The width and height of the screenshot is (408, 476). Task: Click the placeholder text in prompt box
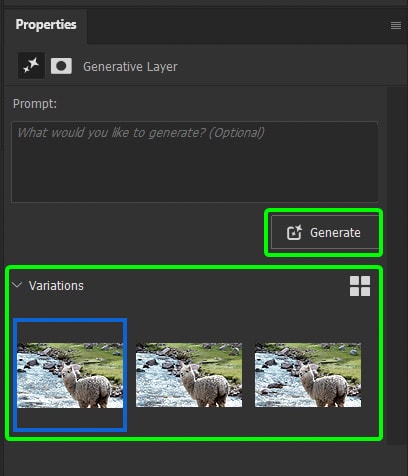141,133
